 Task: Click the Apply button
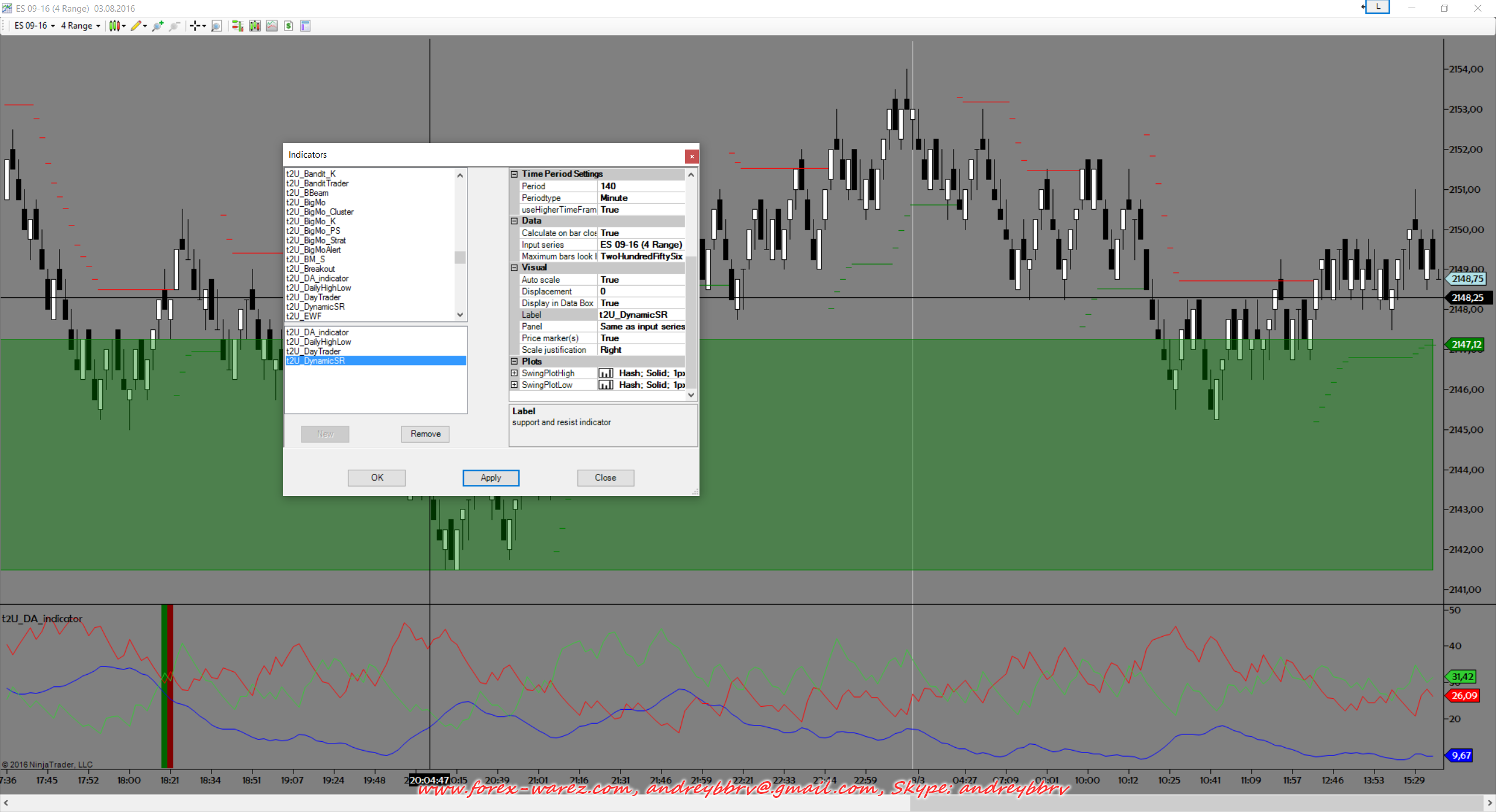point(491,478)
